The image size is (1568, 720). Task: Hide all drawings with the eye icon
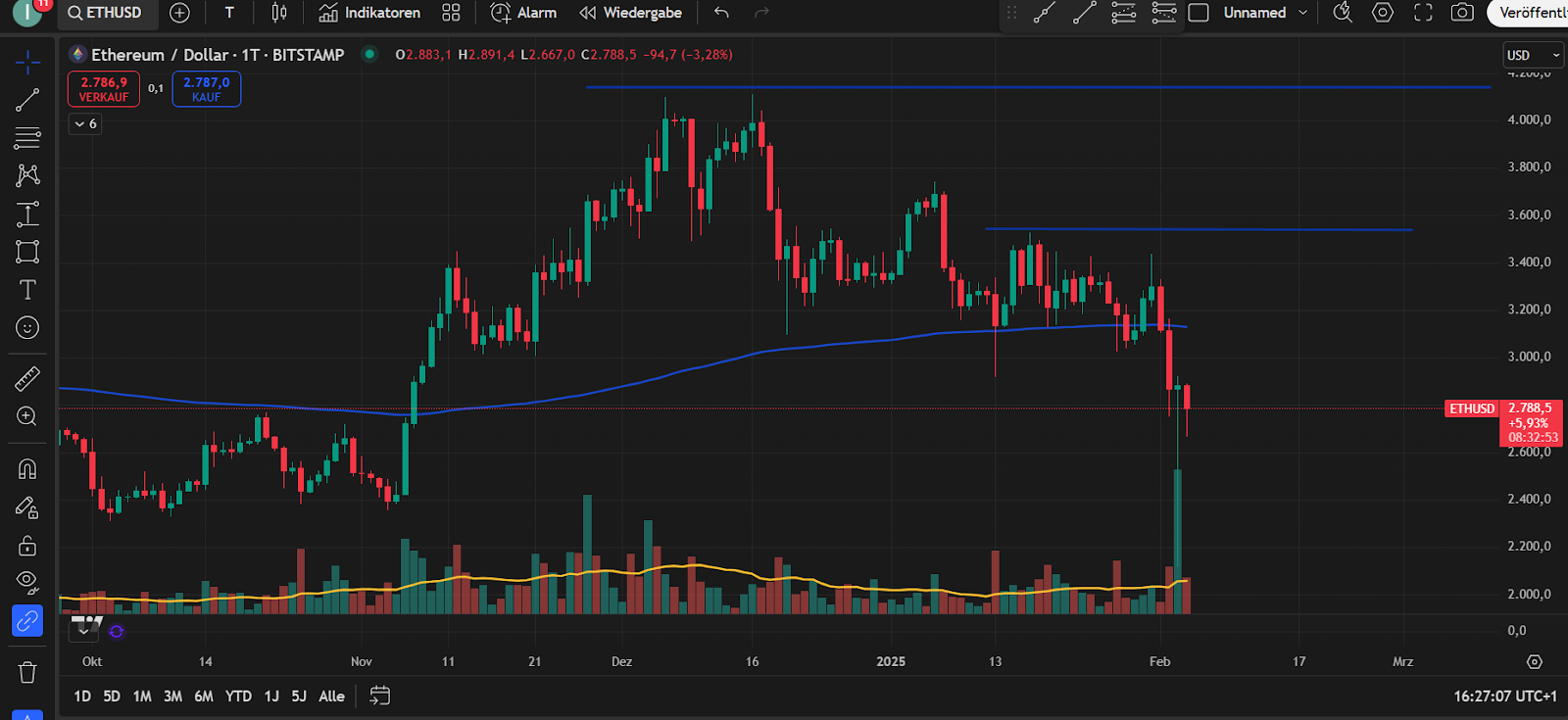point(27,582)
